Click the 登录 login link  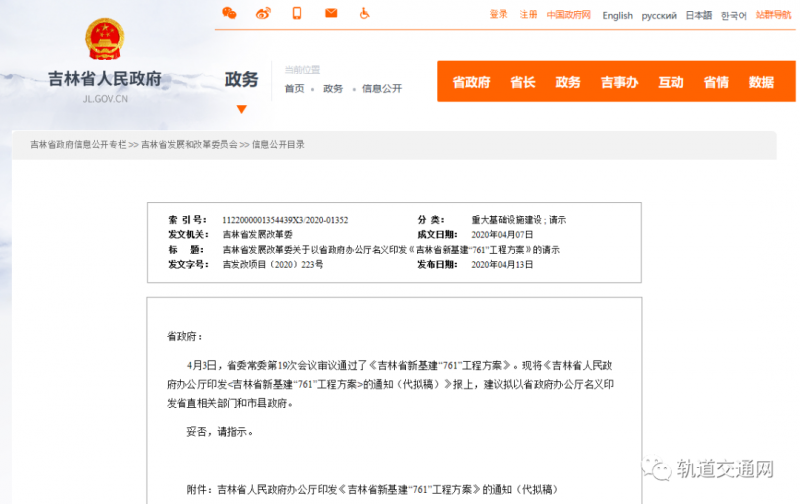499,15
